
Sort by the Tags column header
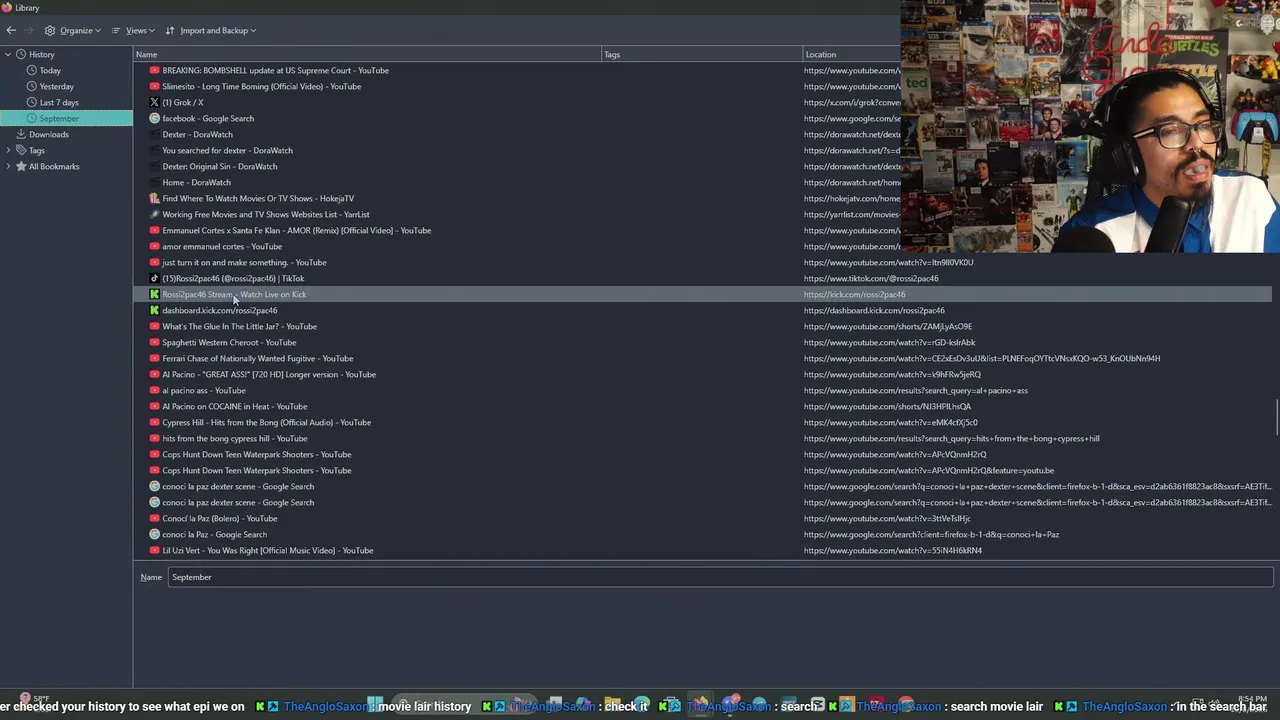(x=702, y=54)
